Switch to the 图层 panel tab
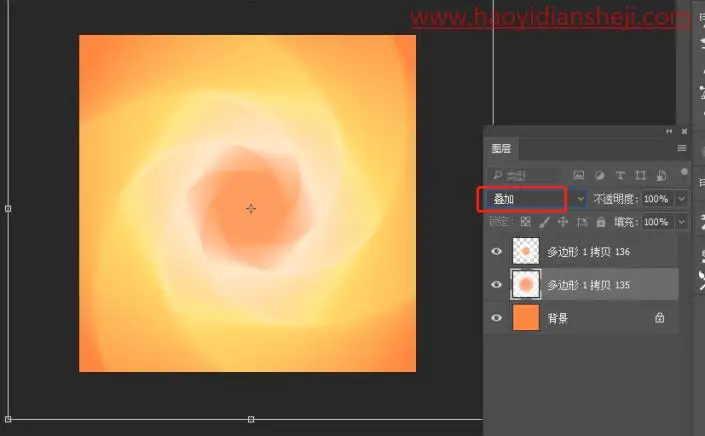Screen dimensions: 705x436 click(501, 148)
